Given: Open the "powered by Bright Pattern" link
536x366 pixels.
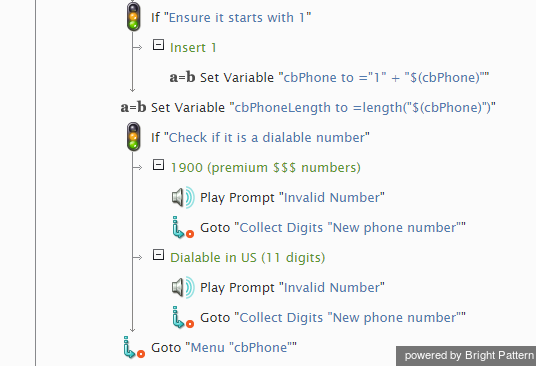Looking at the screenshot, I should 469,356.
